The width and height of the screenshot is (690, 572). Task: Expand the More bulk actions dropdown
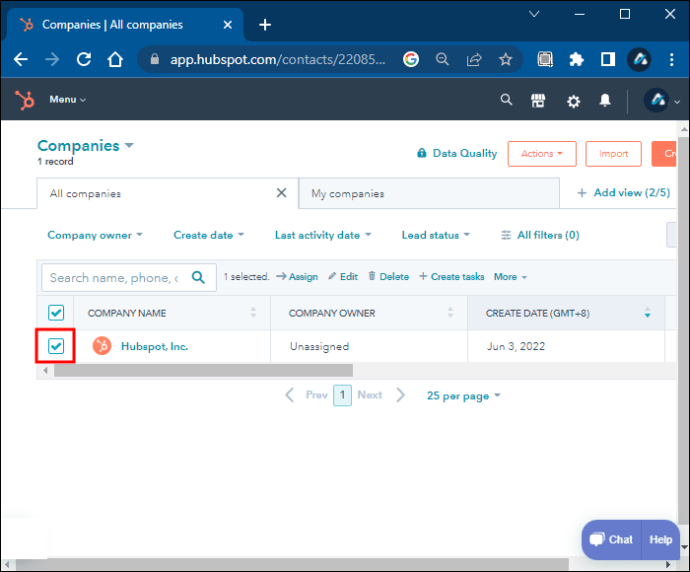tap(510, 277)
